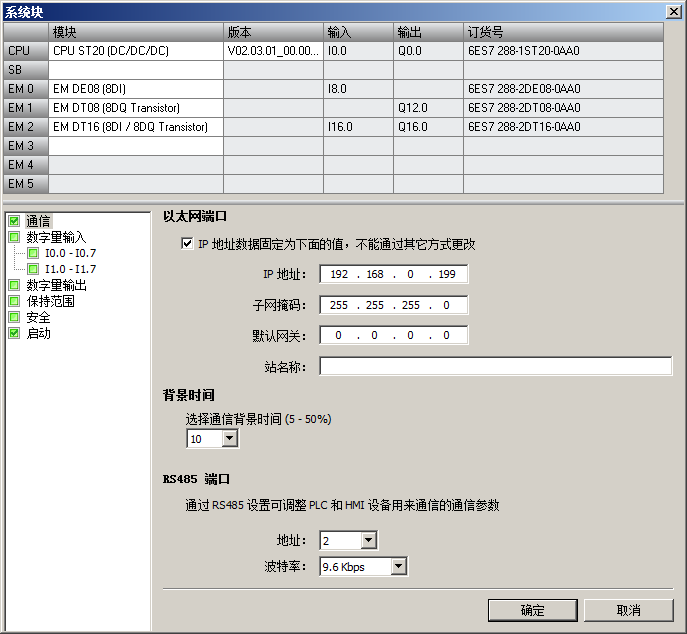
Task: Click the 取消 button
Action: 628,610
